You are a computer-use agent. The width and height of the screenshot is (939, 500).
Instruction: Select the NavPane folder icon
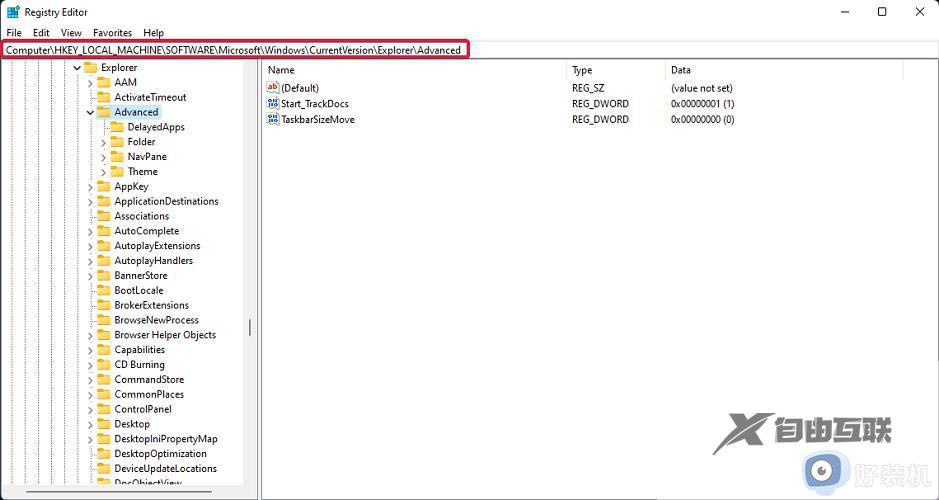[117, 157]
